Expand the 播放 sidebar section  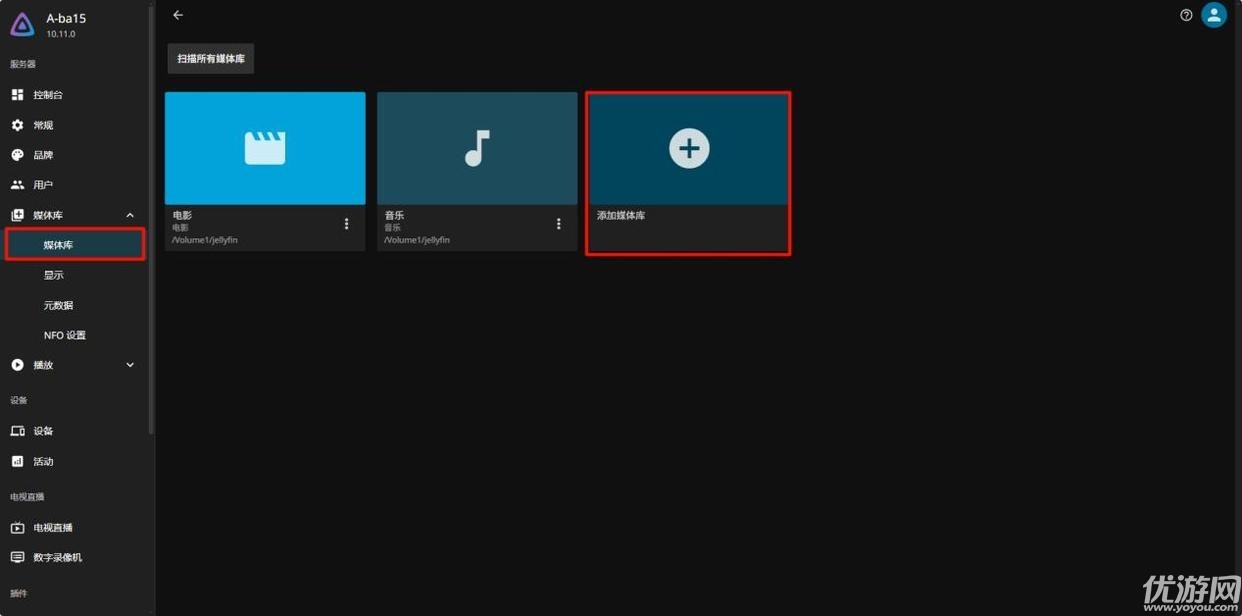coord(130,365)
